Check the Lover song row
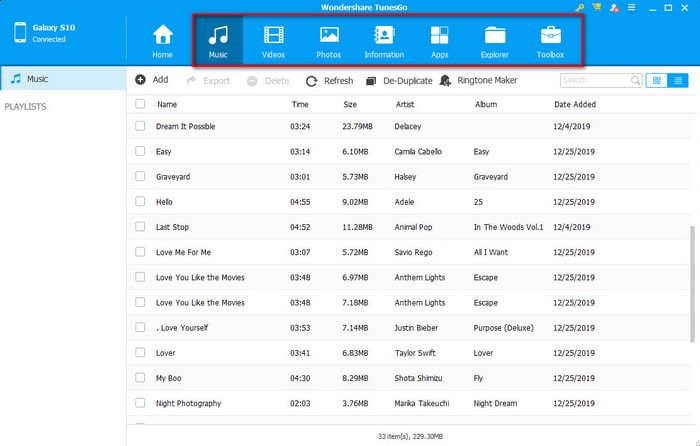700x446 pixels. 140,353
